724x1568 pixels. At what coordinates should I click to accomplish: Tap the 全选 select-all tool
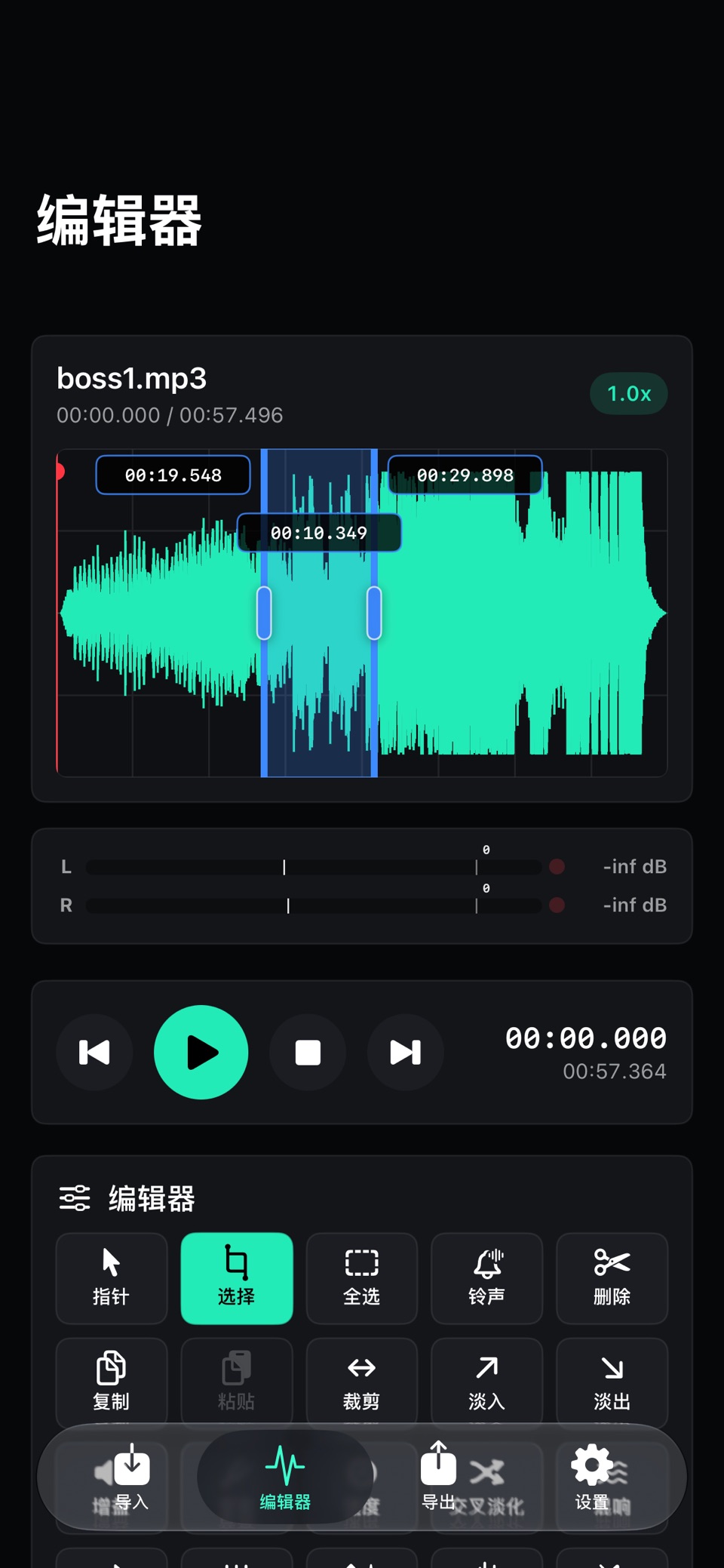pos(362,1277)
